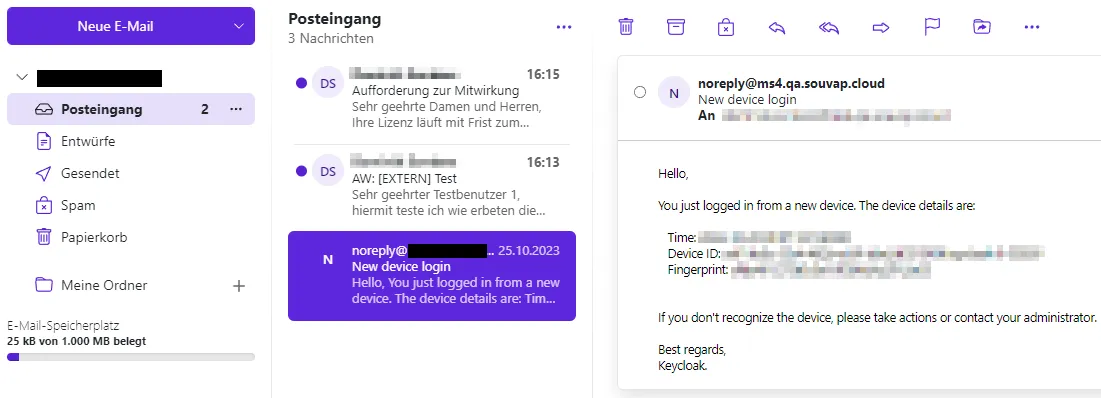The image size is (1101, 398).
Task: Select the 'New device login' email in list
Action: pos(432,276)
